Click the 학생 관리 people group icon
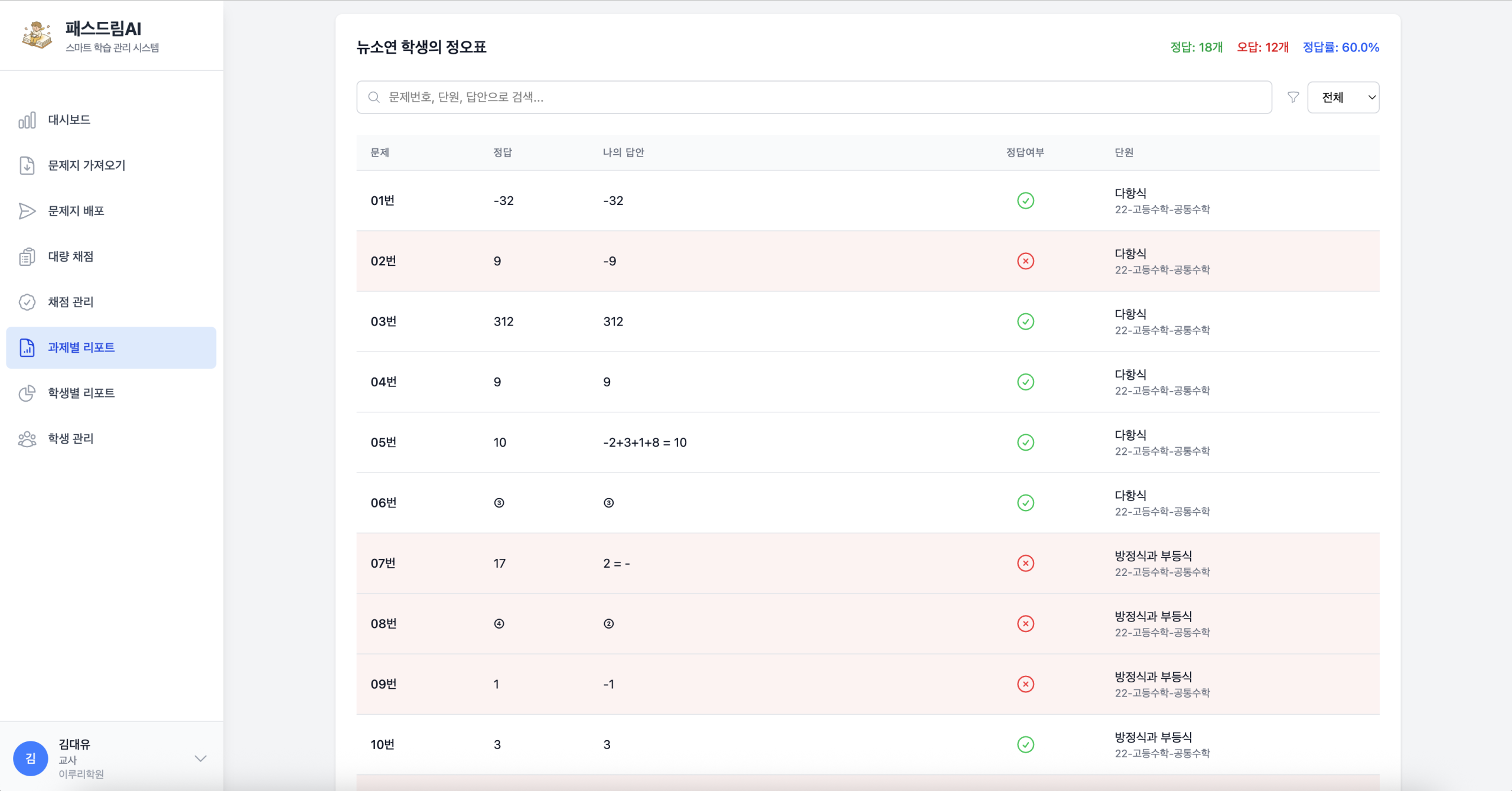1512x791 pixels. (27, 438)
